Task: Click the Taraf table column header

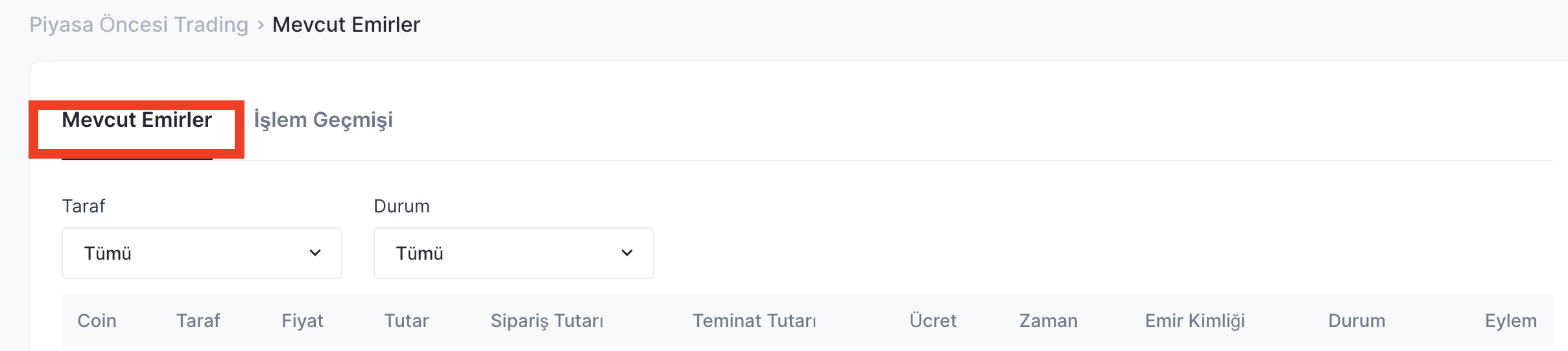Action: point(198,321)
